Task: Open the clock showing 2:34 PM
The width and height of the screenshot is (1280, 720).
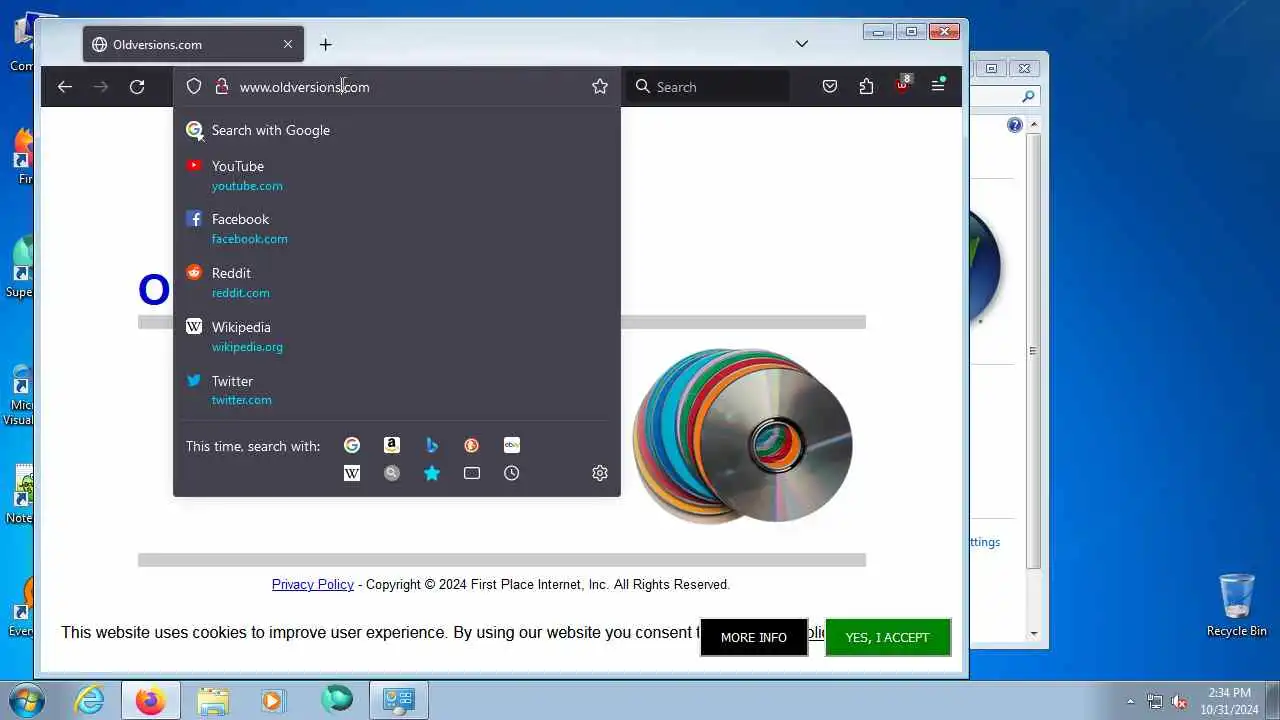Action: tap(1229, 700)
